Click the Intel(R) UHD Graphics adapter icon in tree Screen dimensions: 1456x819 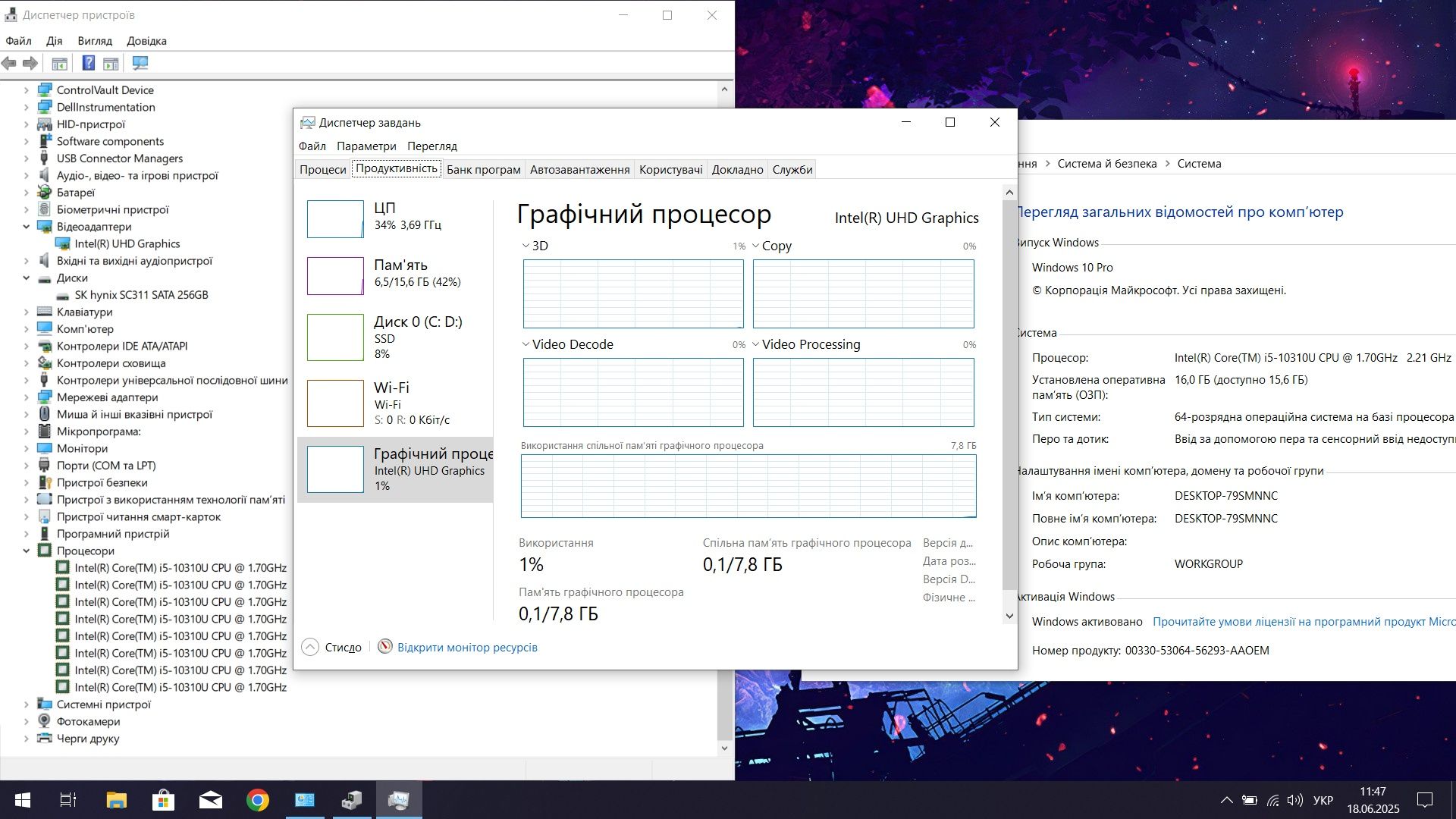pyautogui.click(x=63, y=244)
